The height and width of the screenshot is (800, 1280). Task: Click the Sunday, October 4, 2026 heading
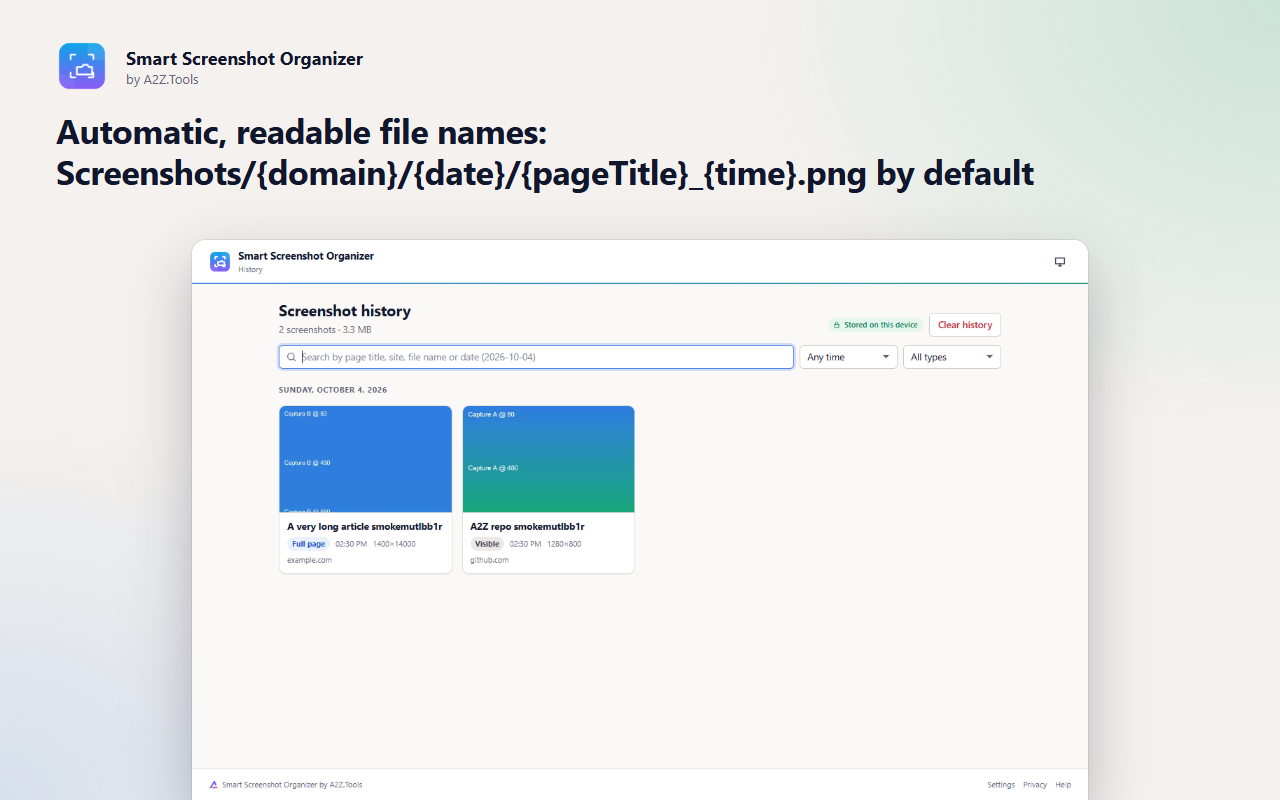coord(333,390)
